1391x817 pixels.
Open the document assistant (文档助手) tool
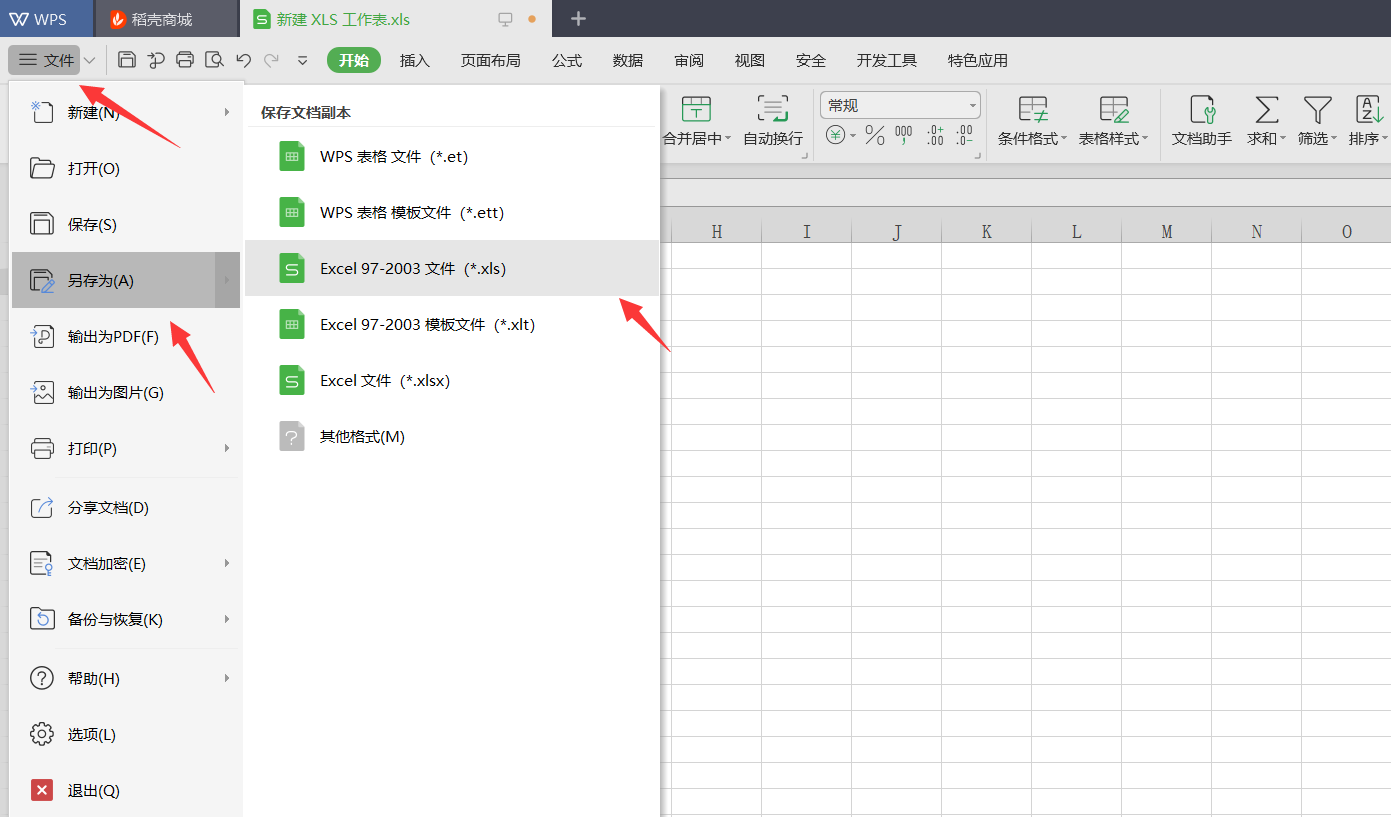click(1201, 120)
